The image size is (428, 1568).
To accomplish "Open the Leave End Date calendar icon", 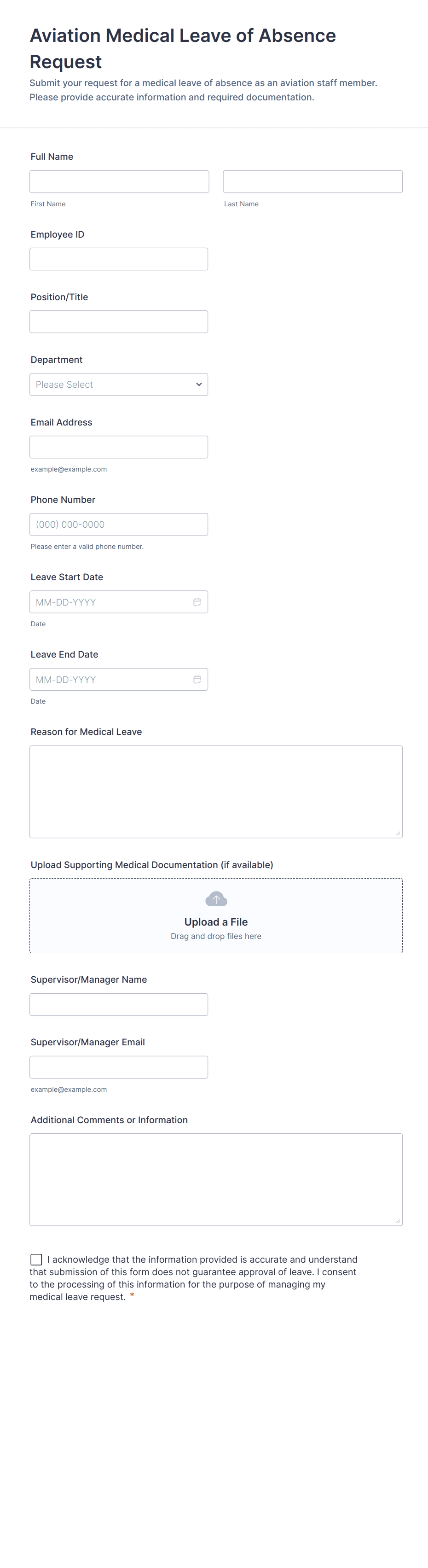I will click(197, 679).
